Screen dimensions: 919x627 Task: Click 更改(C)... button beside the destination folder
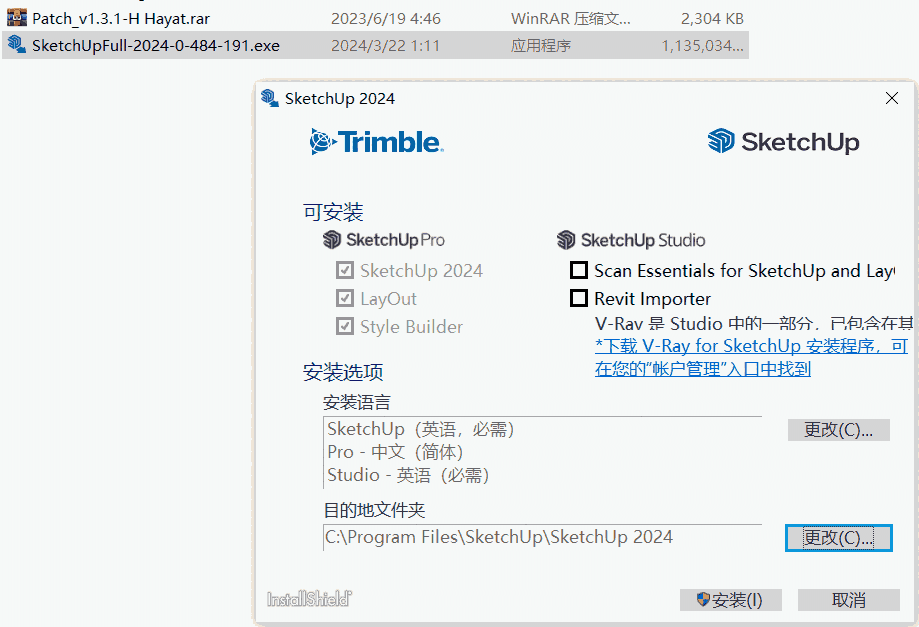[839, 538]
